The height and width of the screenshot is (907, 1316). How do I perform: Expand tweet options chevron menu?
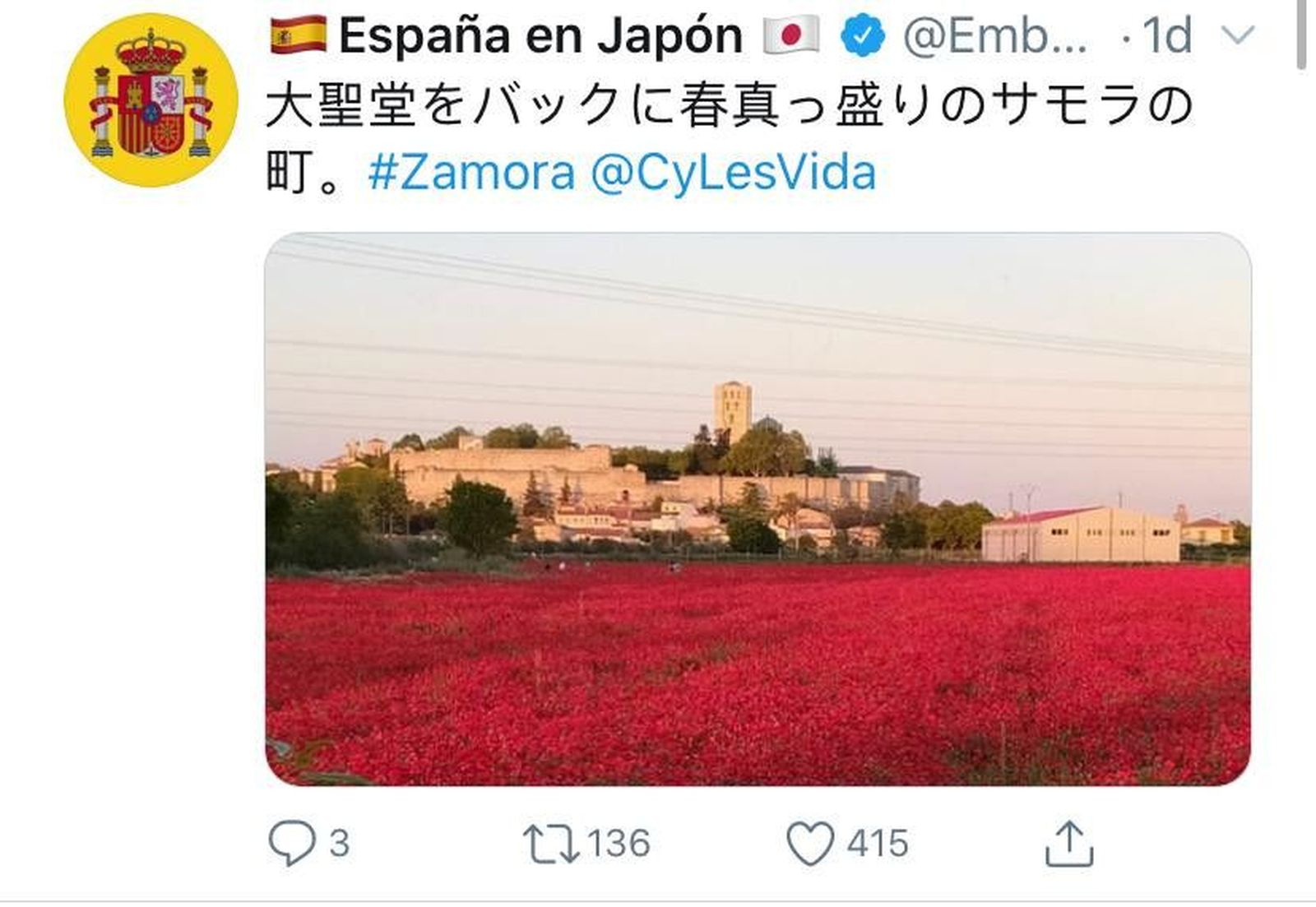pos(1236,35)
